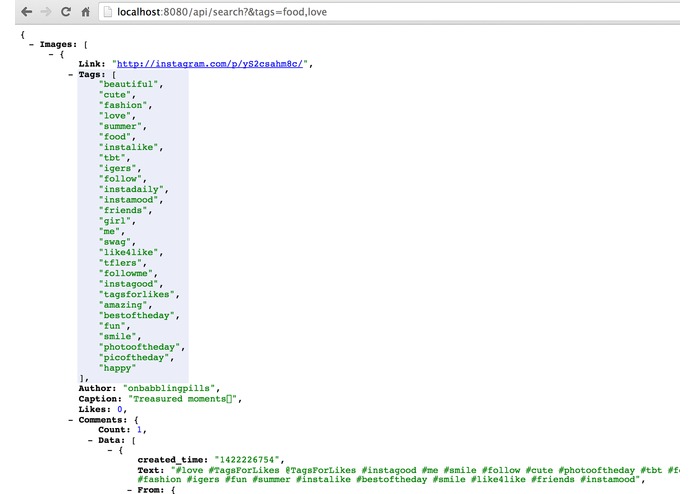Viewport: 695px width, 494px height.
Task: Click the Link key label
Action: coord(92,64)
